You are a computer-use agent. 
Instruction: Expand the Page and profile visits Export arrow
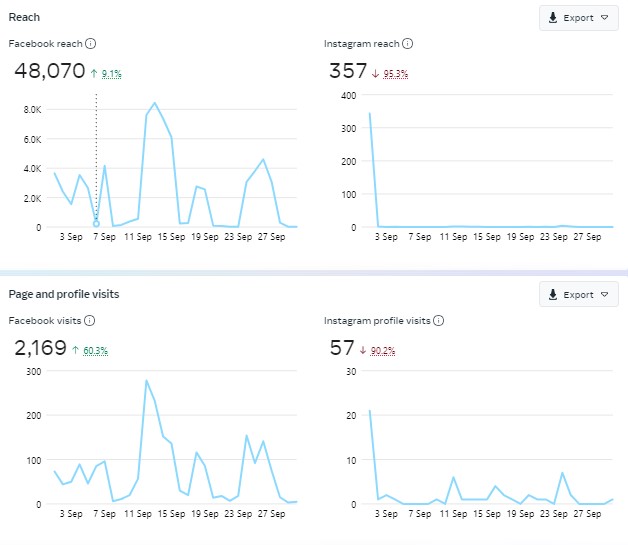(x=604, y=295)
